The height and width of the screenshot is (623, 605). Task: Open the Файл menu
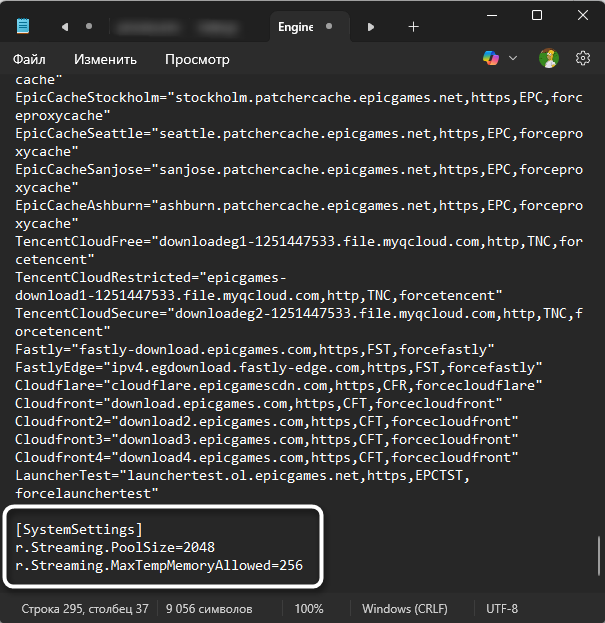tap(30, 59)
